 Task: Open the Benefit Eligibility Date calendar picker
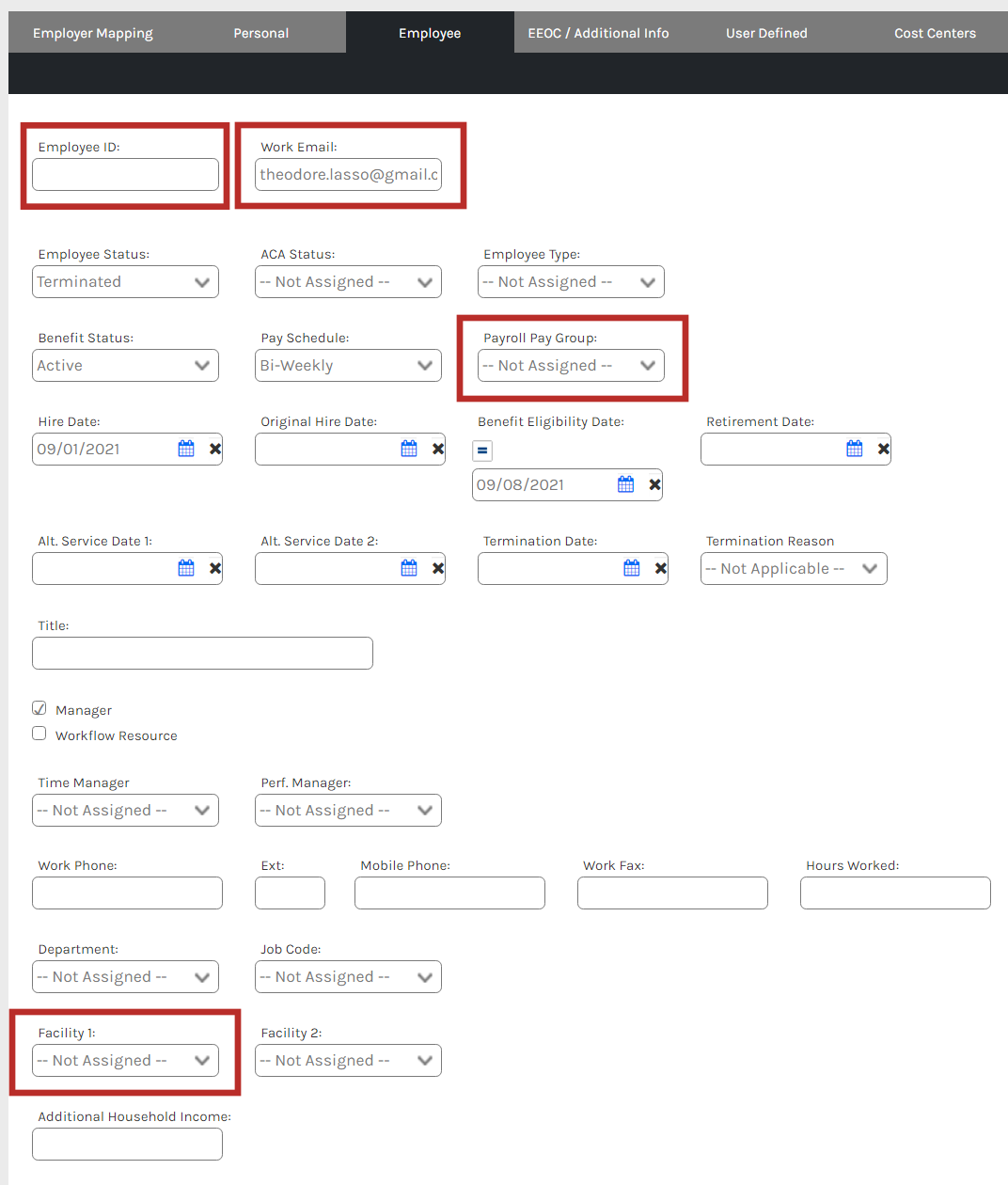tap(626, 484)
